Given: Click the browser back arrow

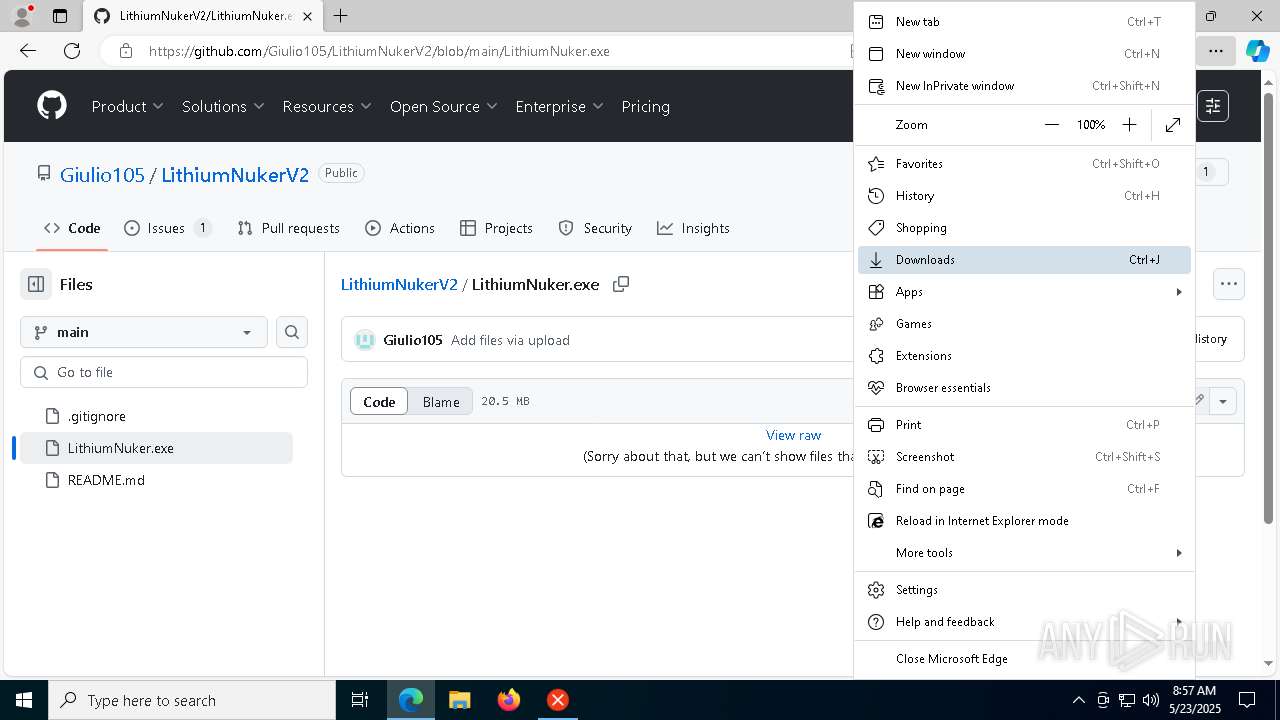Looking at the screenshot, I should click(28, 51).
